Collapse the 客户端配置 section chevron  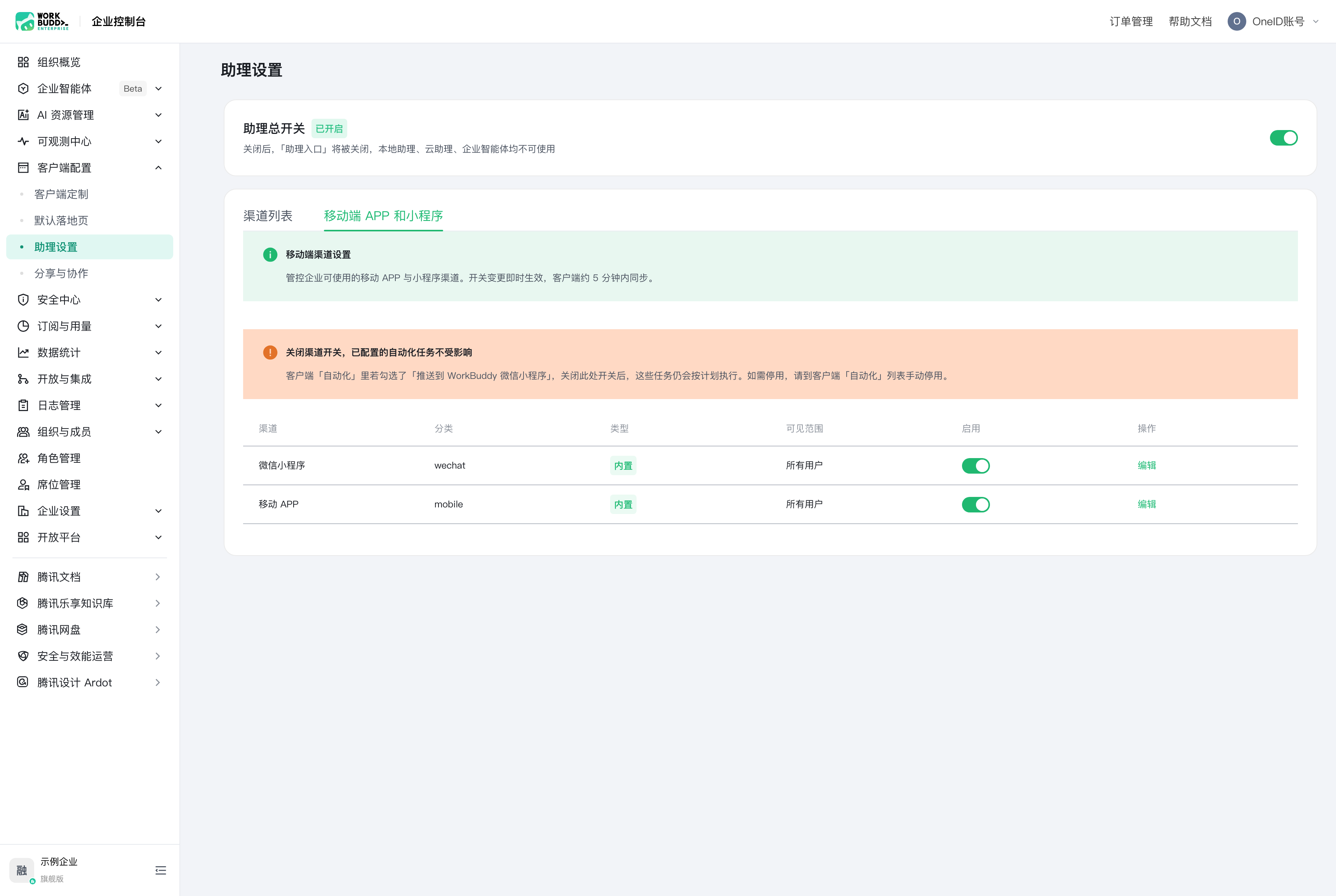pyautogui.click(x=158, y=167)
